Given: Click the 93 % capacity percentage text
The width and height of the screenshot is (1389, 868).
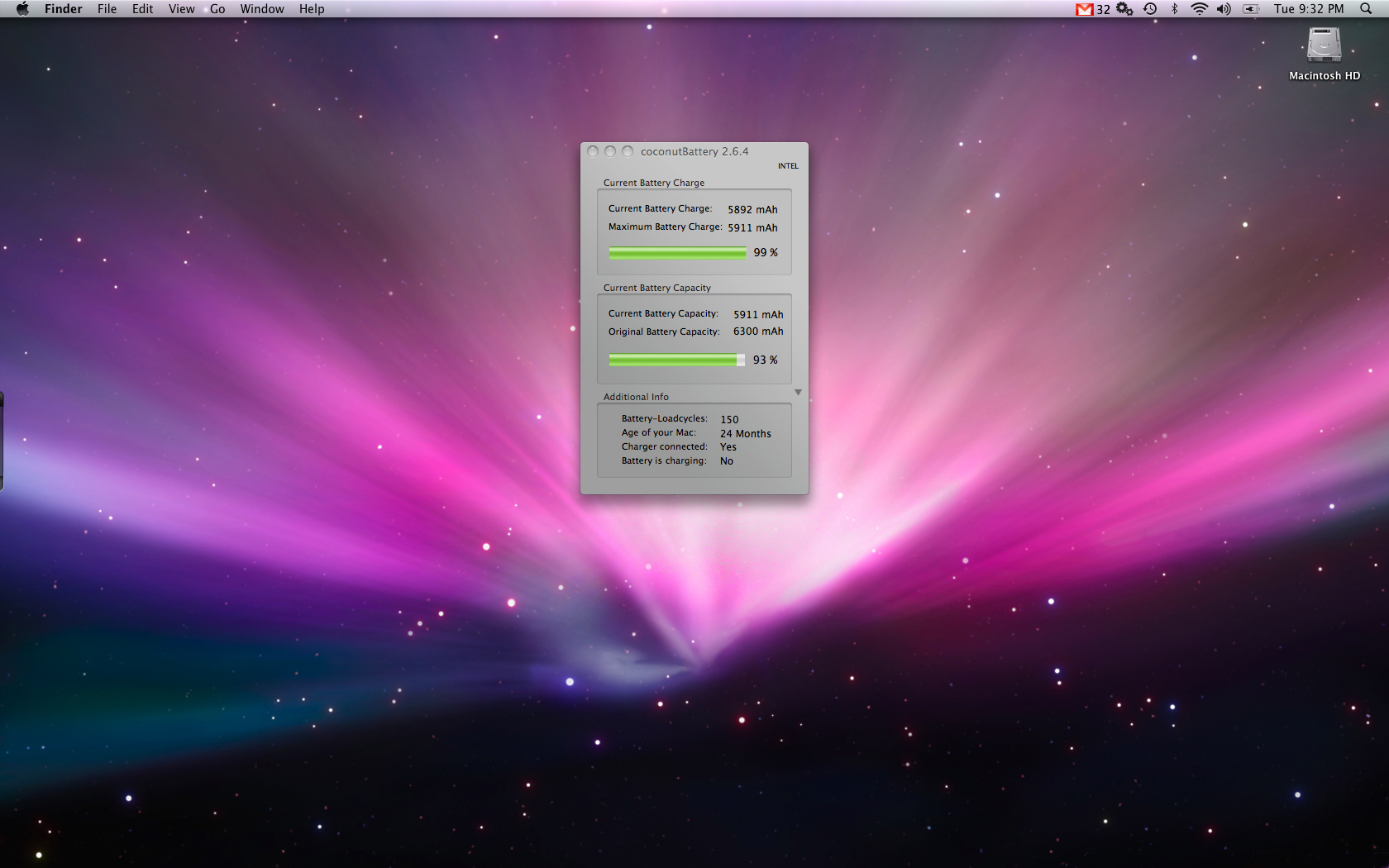Looking at the screenshot, I should coord(766,360).
